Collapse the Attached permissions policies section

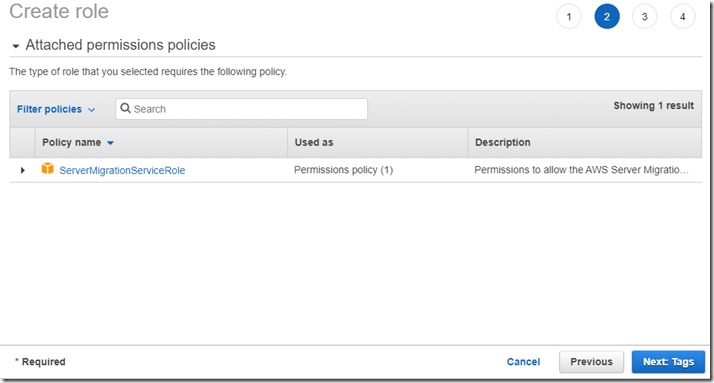click(16, 46)
